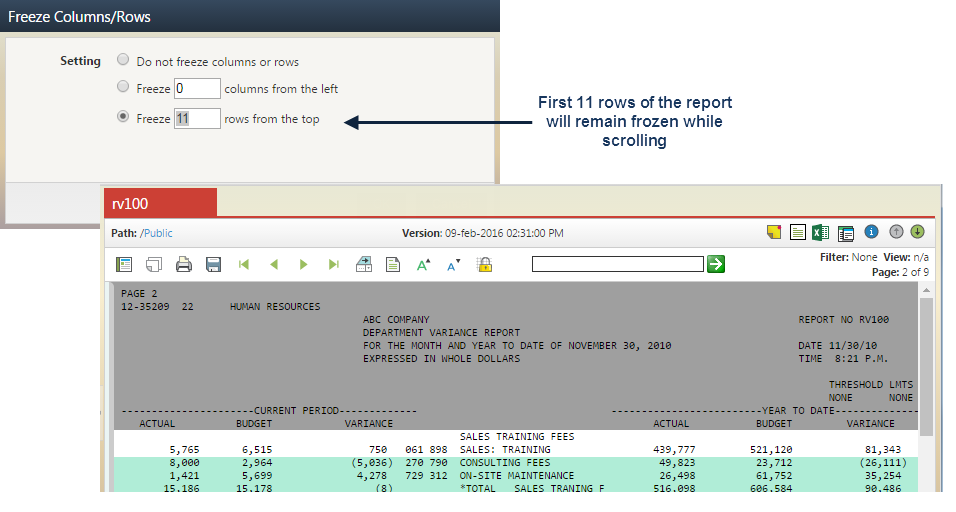Click the scroll up arrow of report

(926, 290)
